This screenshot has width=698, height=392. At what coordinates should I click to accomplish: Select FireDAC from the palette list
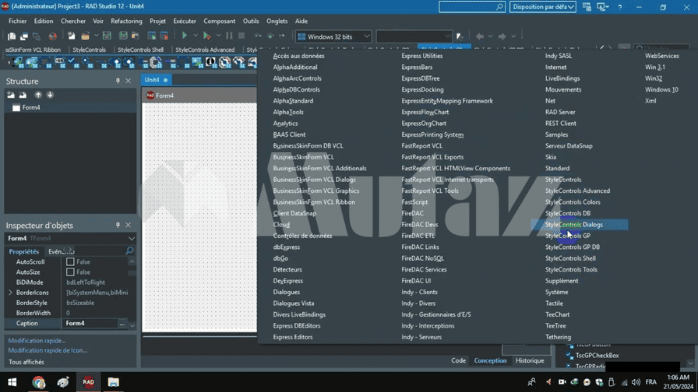413,214
